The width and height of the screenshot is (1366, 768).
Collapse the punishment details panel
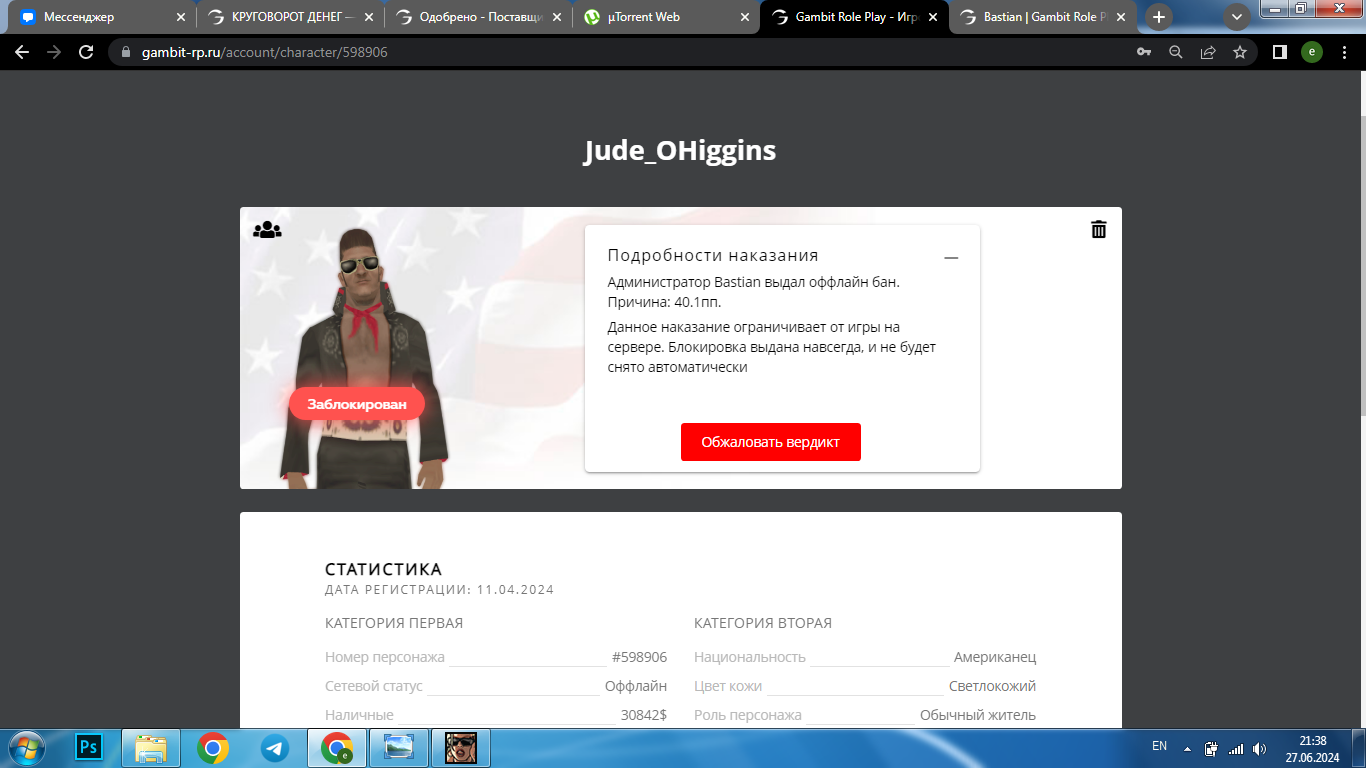click(951, 257)
